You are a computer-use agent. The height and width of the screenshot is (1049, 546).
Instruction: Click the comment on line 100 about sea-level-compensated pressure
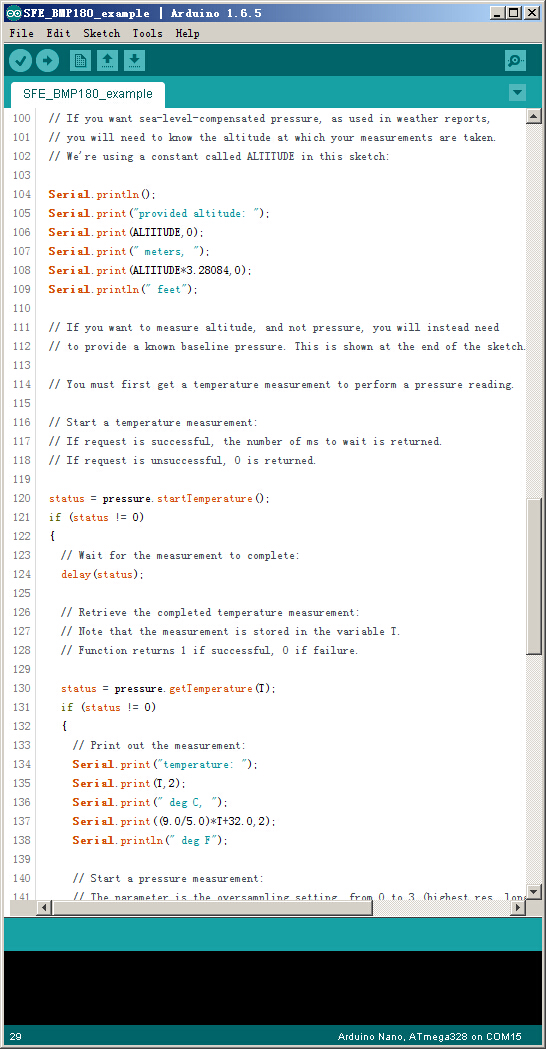tap(270, 118)
